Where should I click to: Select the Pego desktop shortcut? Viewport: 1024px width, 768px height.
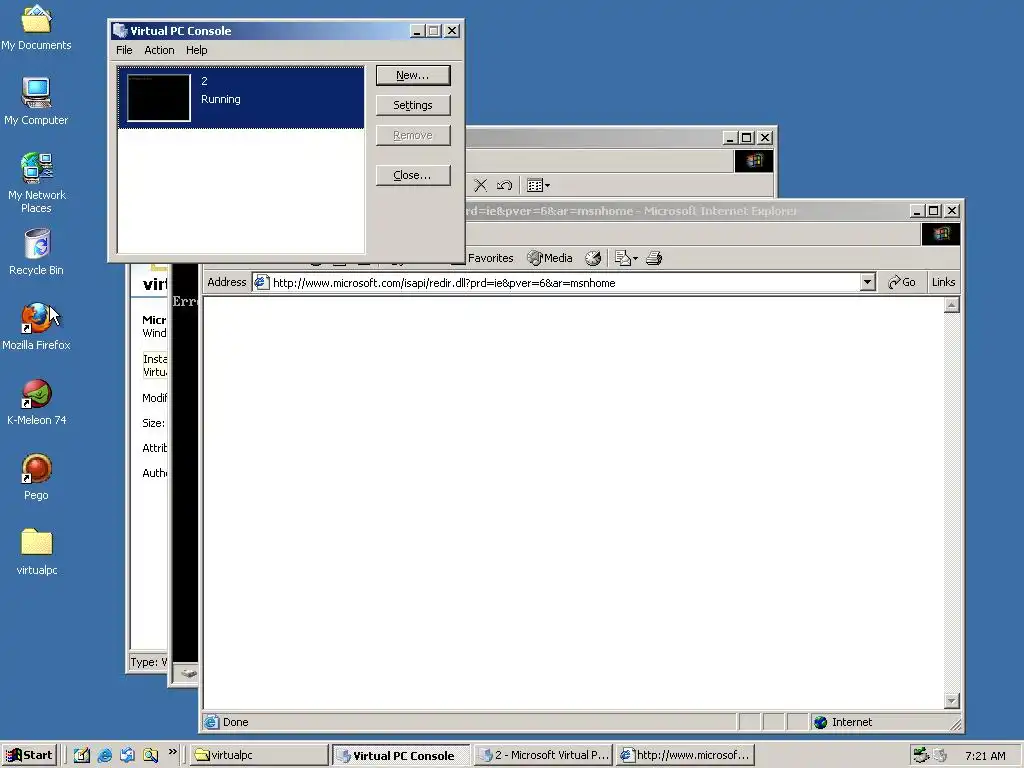[x=36, y=477]
